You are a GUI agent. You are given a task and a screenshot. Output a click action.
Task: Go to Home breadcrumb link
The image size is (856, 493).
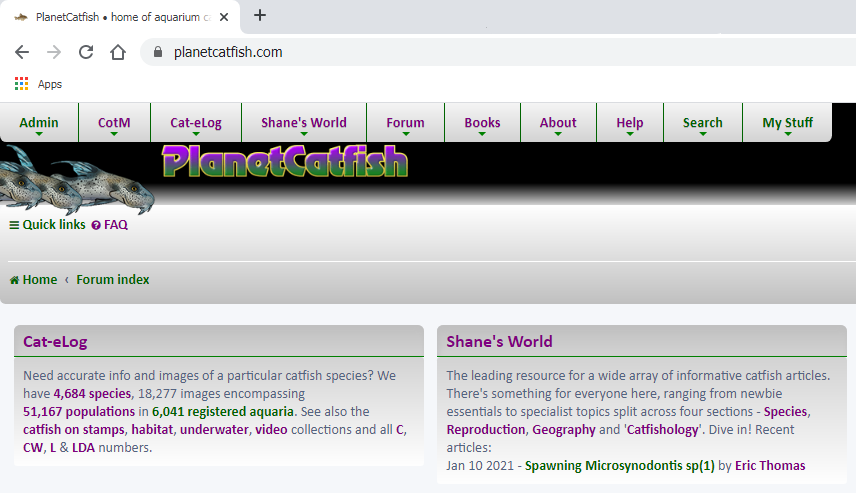tap(40, 280)
